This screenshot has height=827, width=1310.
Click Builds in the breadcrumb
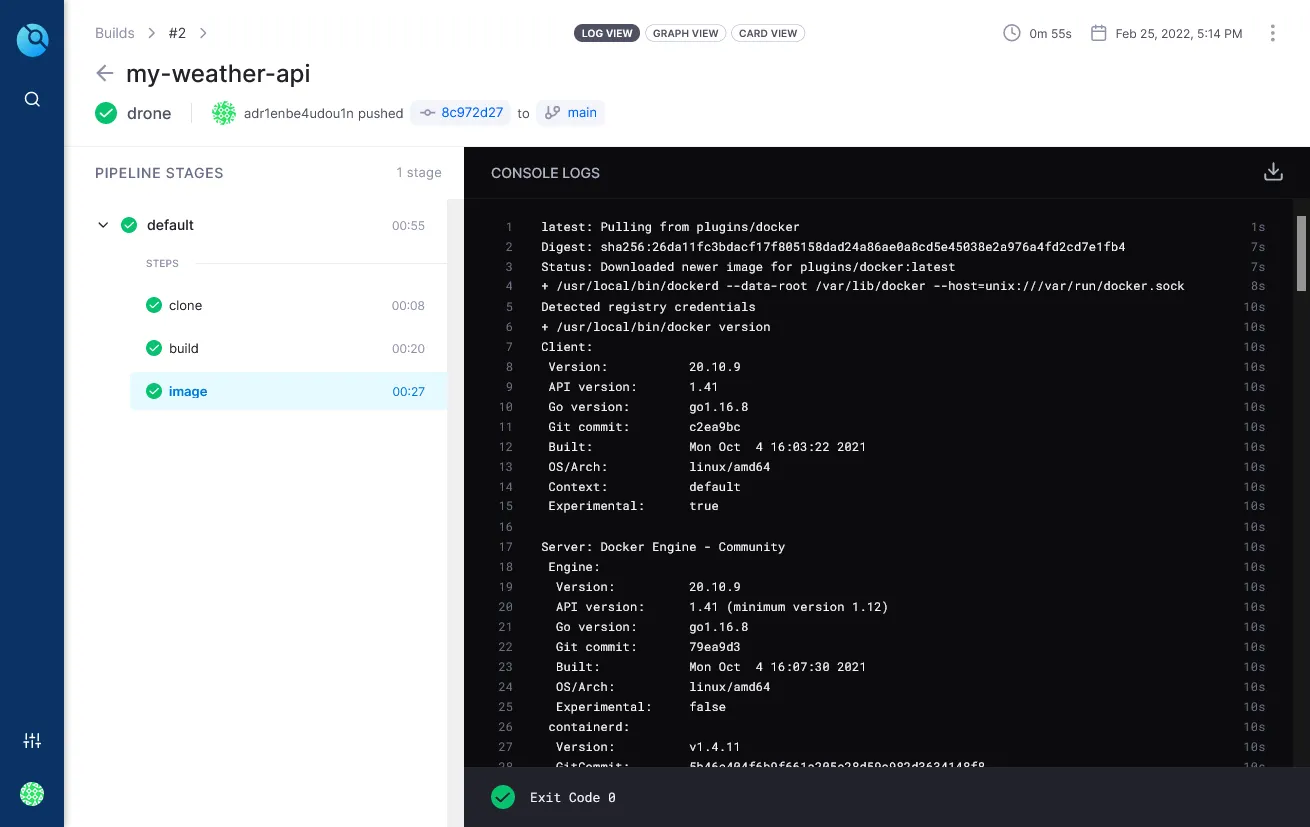114,33
